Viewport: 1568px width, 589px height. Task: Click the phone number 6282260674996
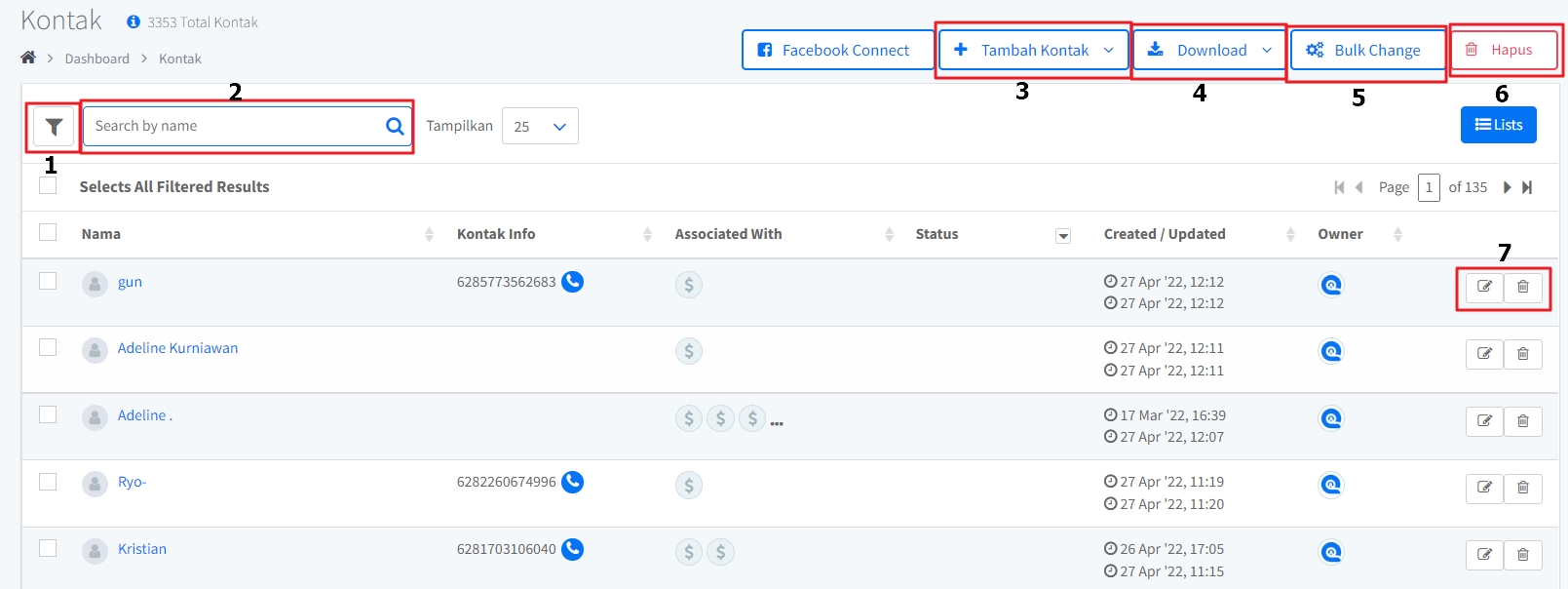pyautogui.click(x=506, y=482)
